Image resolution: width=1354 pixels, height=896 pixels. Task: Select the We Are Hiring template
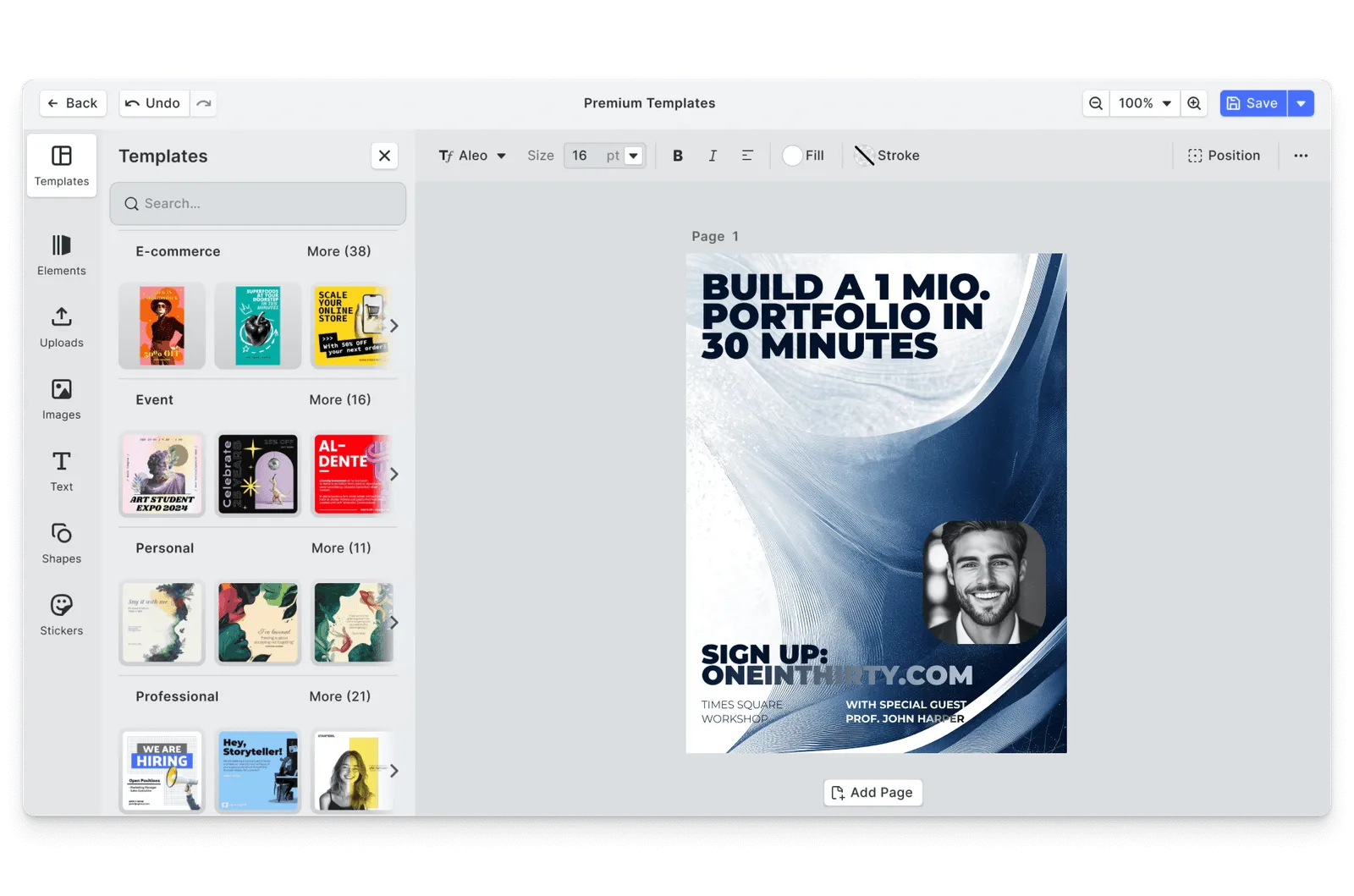point(162,771)
